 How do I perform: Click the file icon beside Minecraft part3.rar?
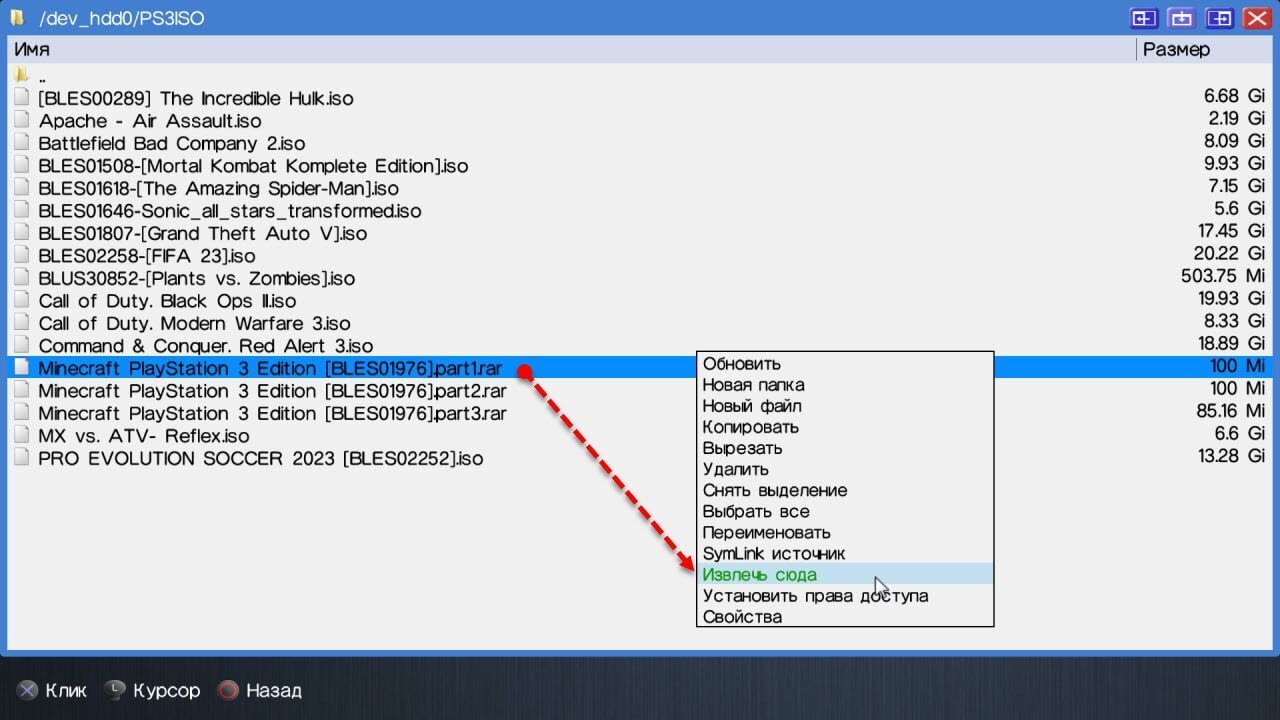click(x=22, y=413)
